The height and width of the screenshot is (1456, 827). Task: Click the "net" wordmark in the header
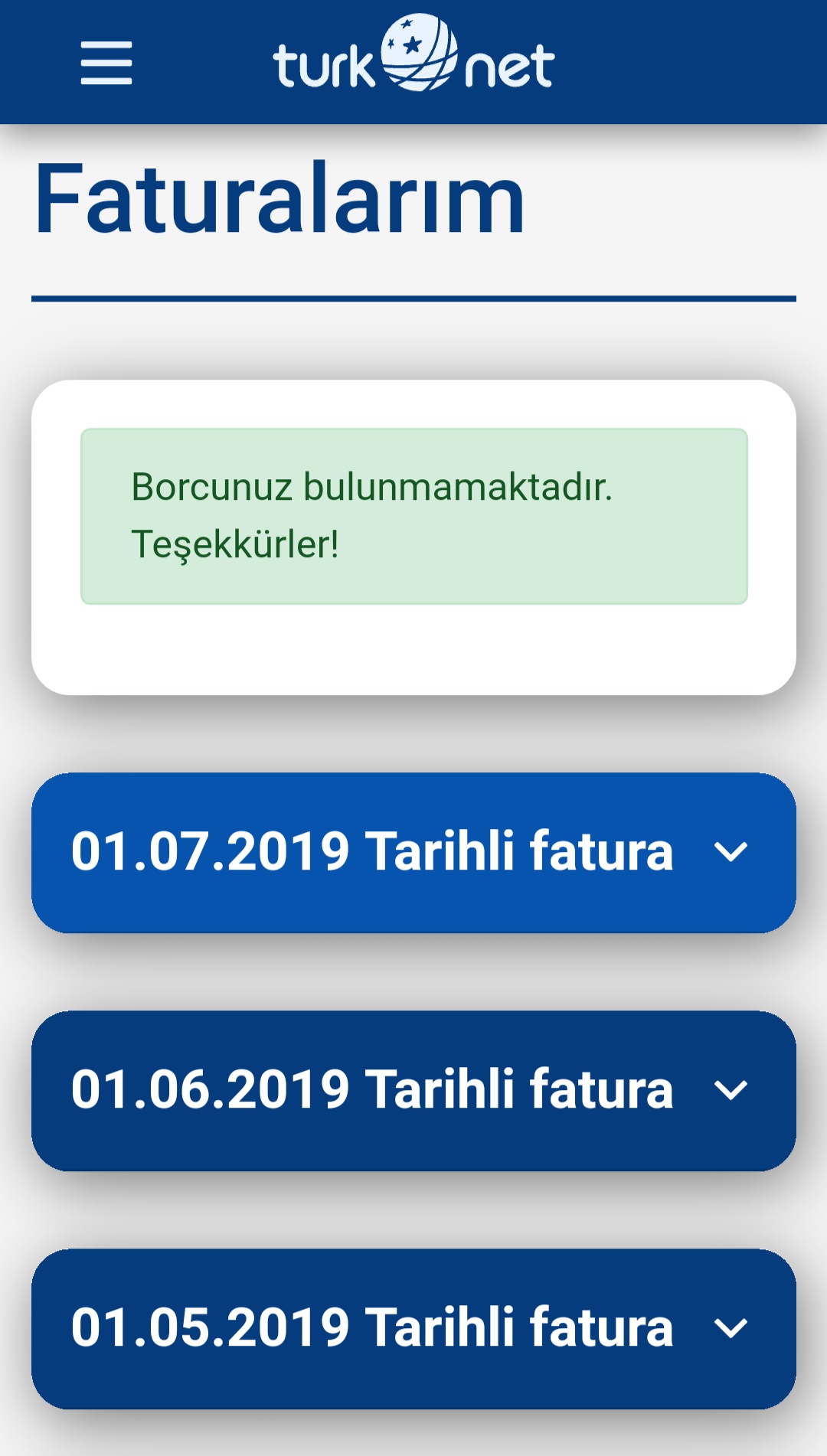click(509, 67)
